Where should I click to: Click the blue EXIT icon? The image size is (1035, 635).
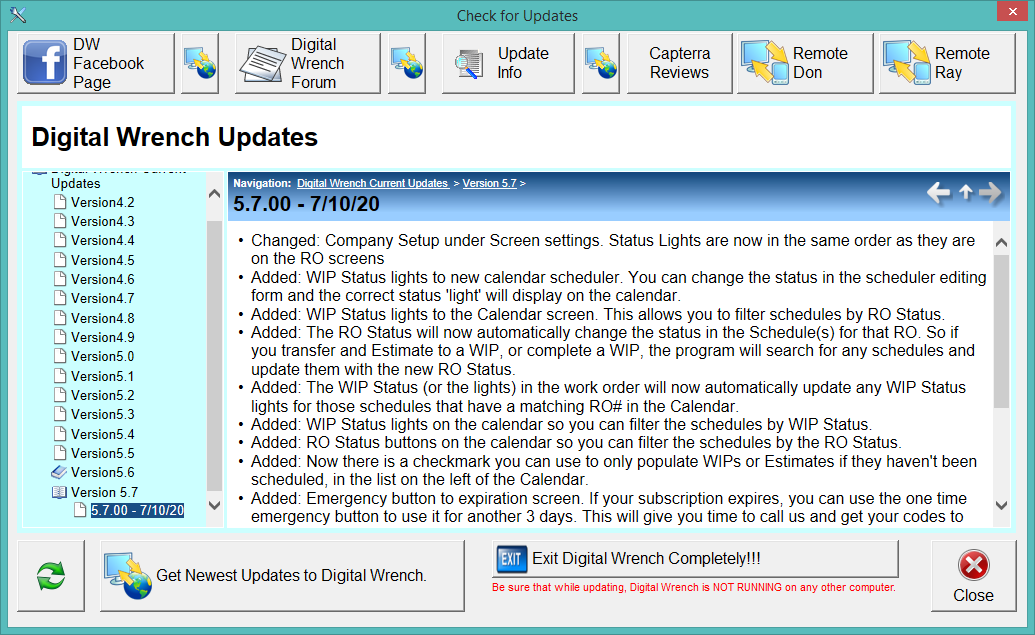coord(511,558)
